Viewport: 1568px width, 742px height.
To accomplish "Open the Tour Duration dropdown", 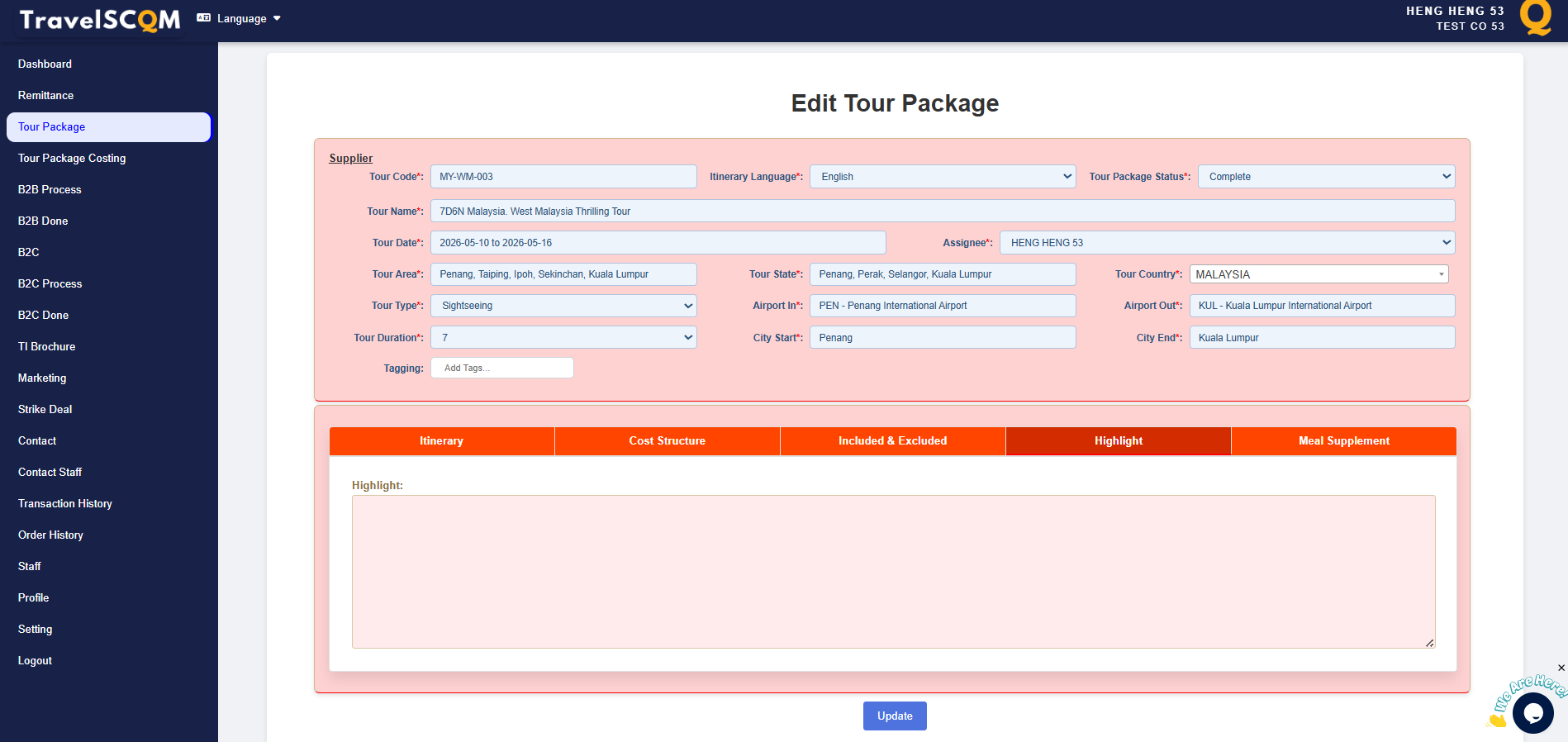I will [563, 338].
